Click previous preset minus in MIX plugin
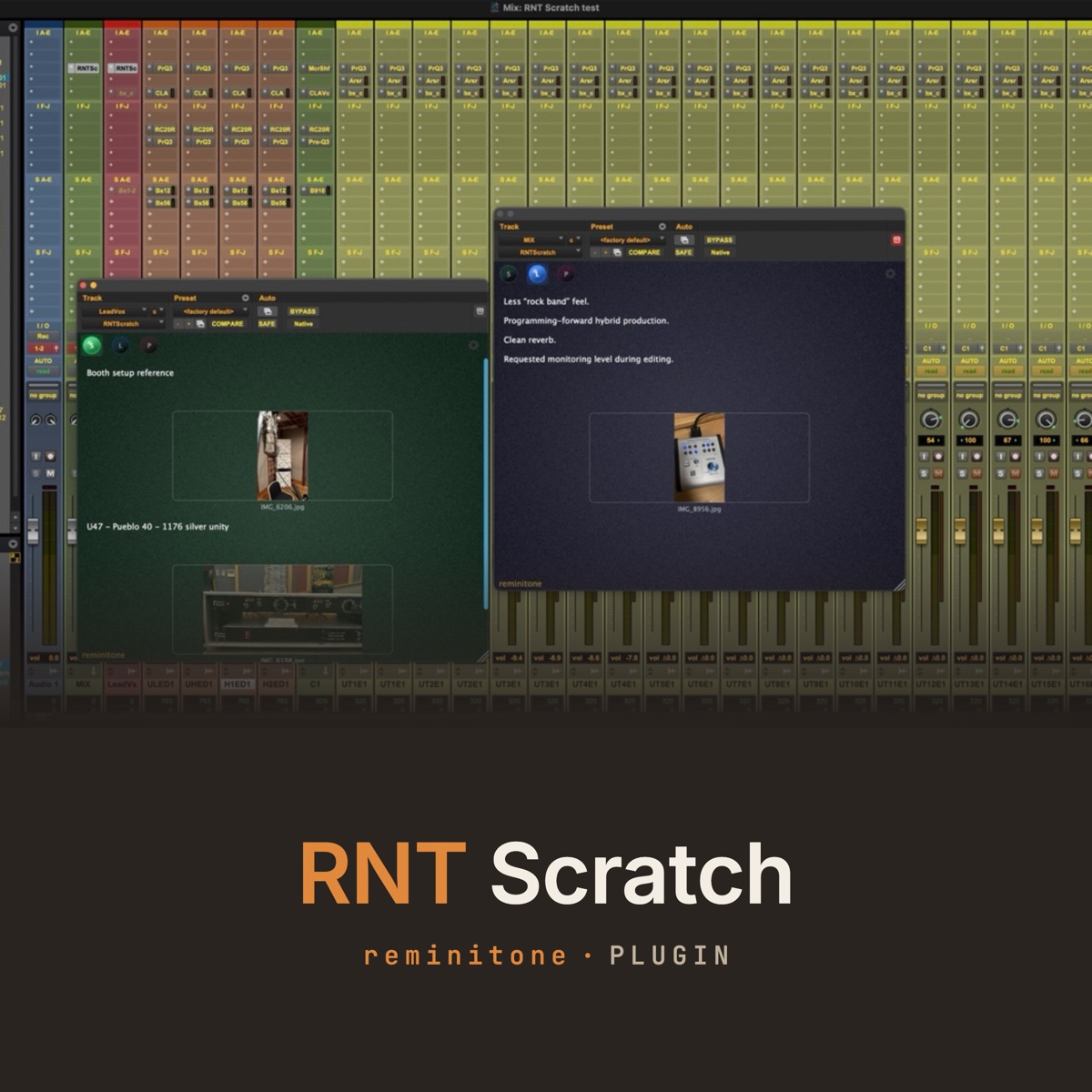Screen dimensions: 1092x1092 (x=595, y=252)
